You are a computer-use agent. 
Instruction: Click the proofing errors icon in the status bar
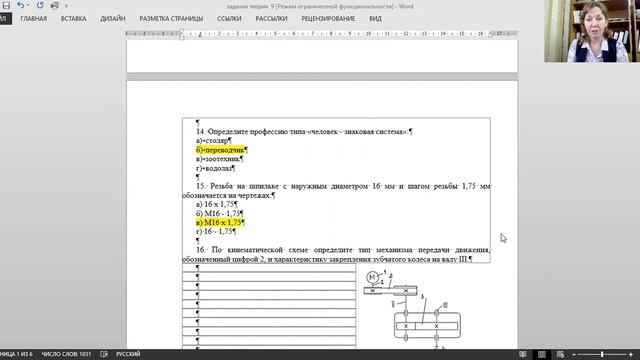104,354
